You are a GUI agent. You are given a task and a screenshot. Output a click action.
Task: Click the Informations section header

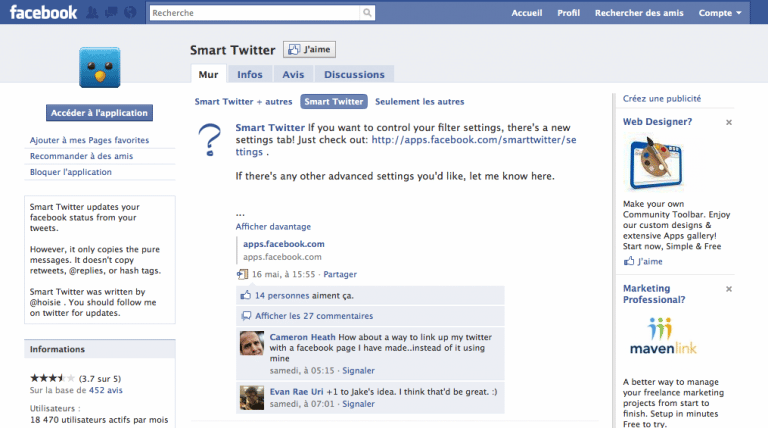pos(99,349)
